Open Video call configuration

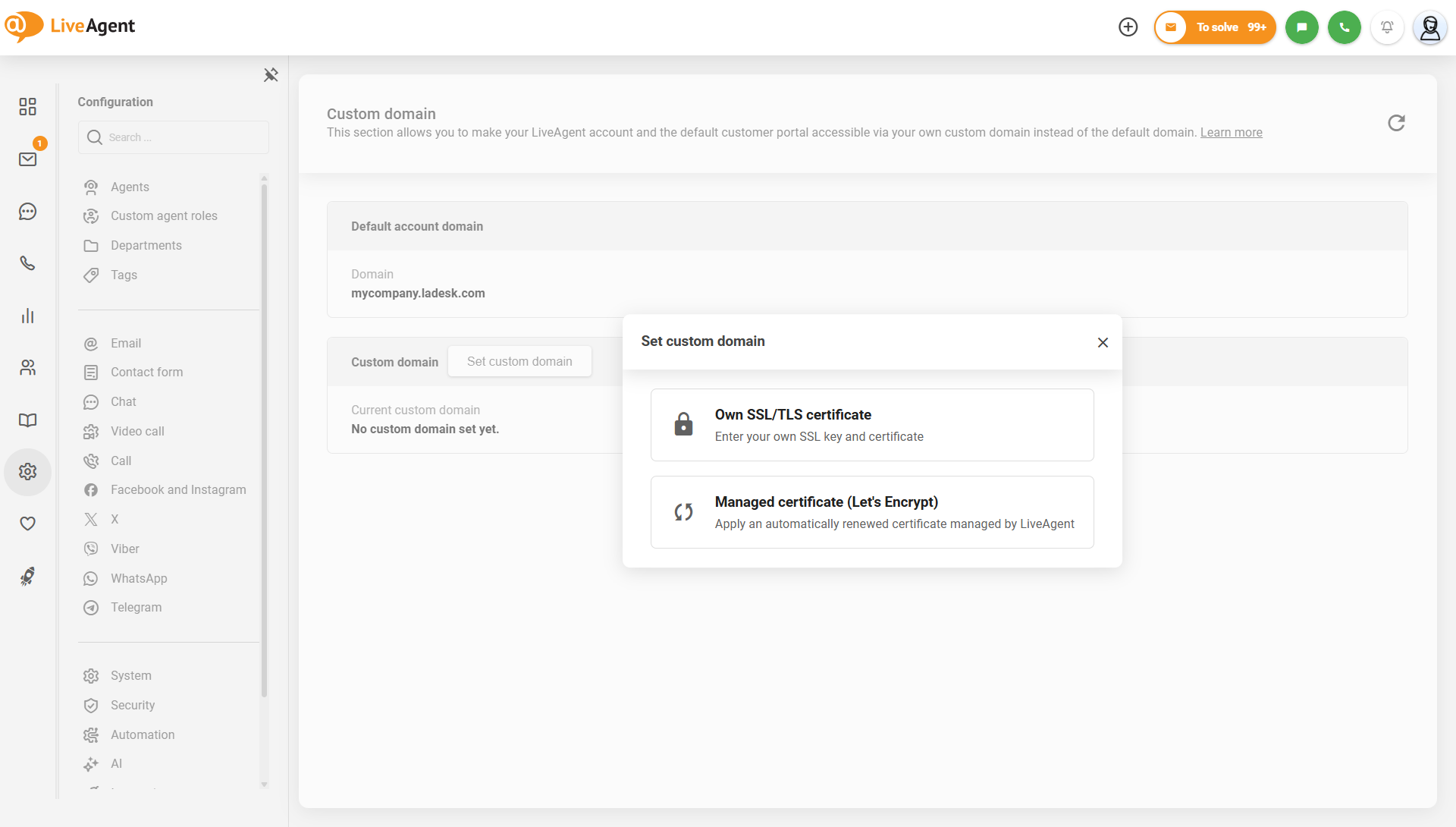(137, 432)
